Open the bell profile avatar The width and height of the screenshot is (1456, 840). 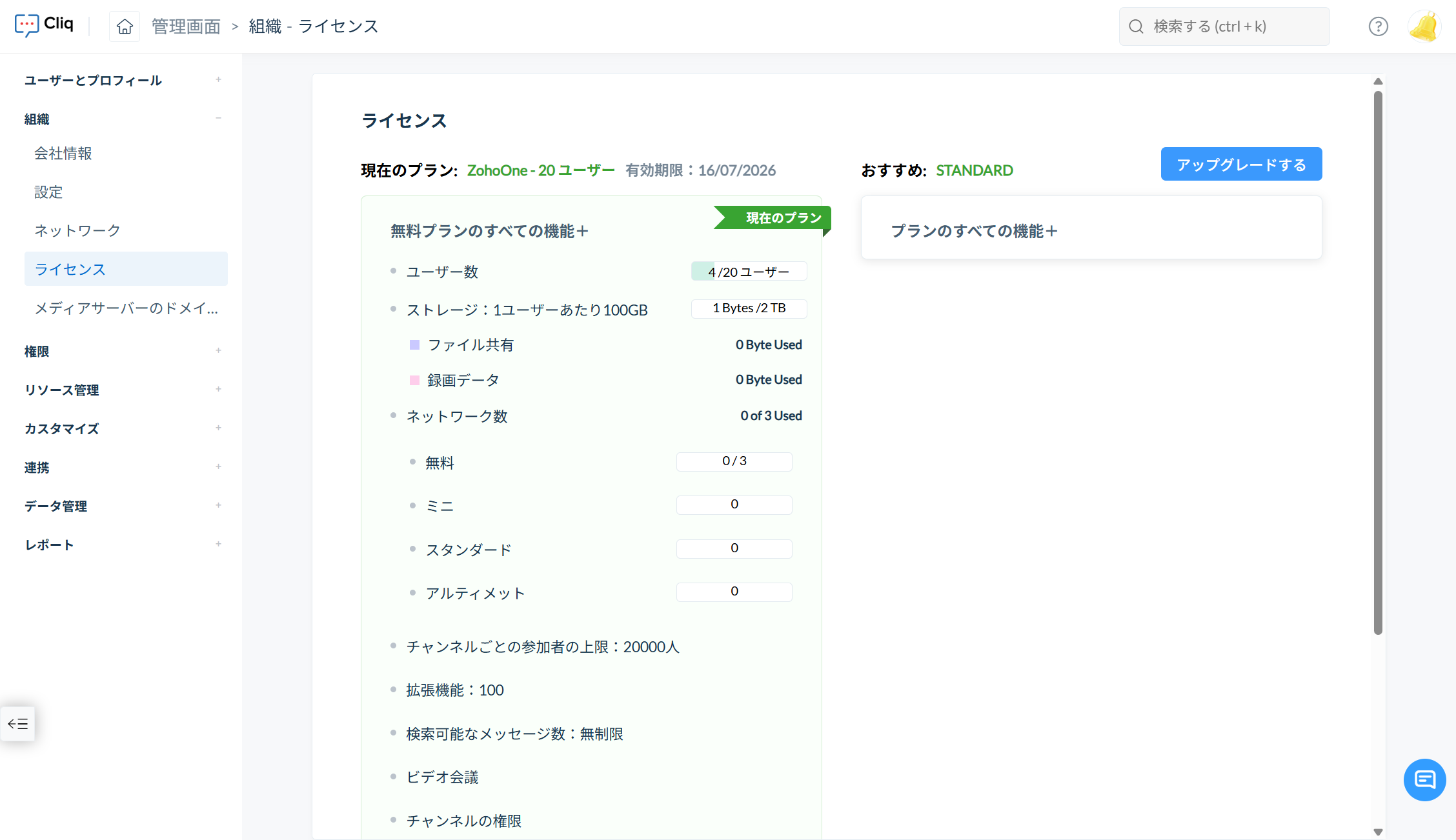pyautogui.click(x=1424, y=26)
